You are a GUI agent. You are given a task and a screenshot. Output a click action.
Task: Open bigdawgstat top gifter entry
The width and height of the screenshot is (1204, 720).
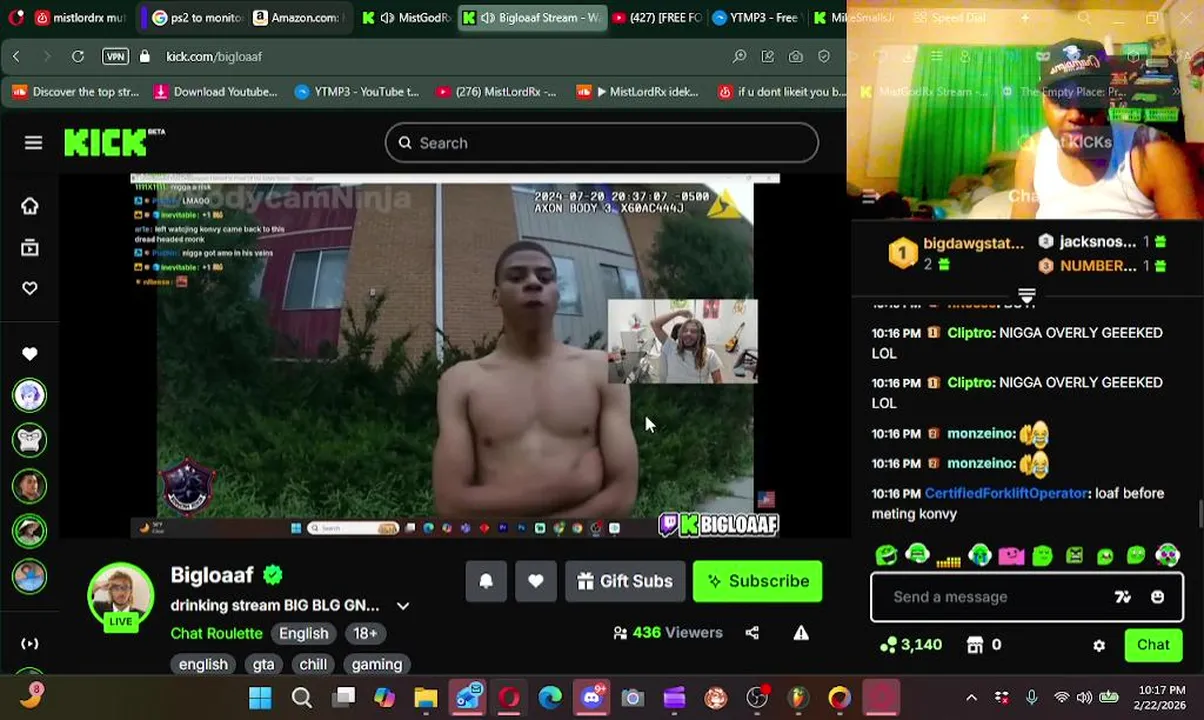[958, 253]
